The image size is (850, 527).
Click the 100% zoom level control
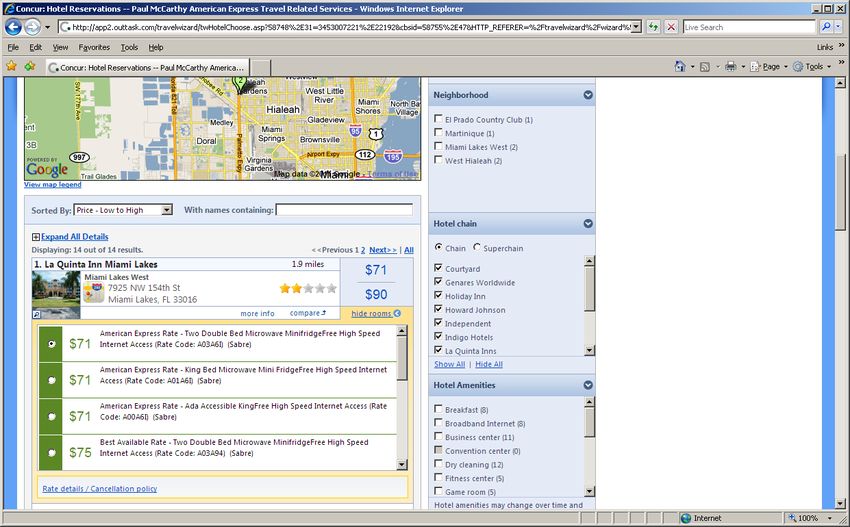[808, 518]
